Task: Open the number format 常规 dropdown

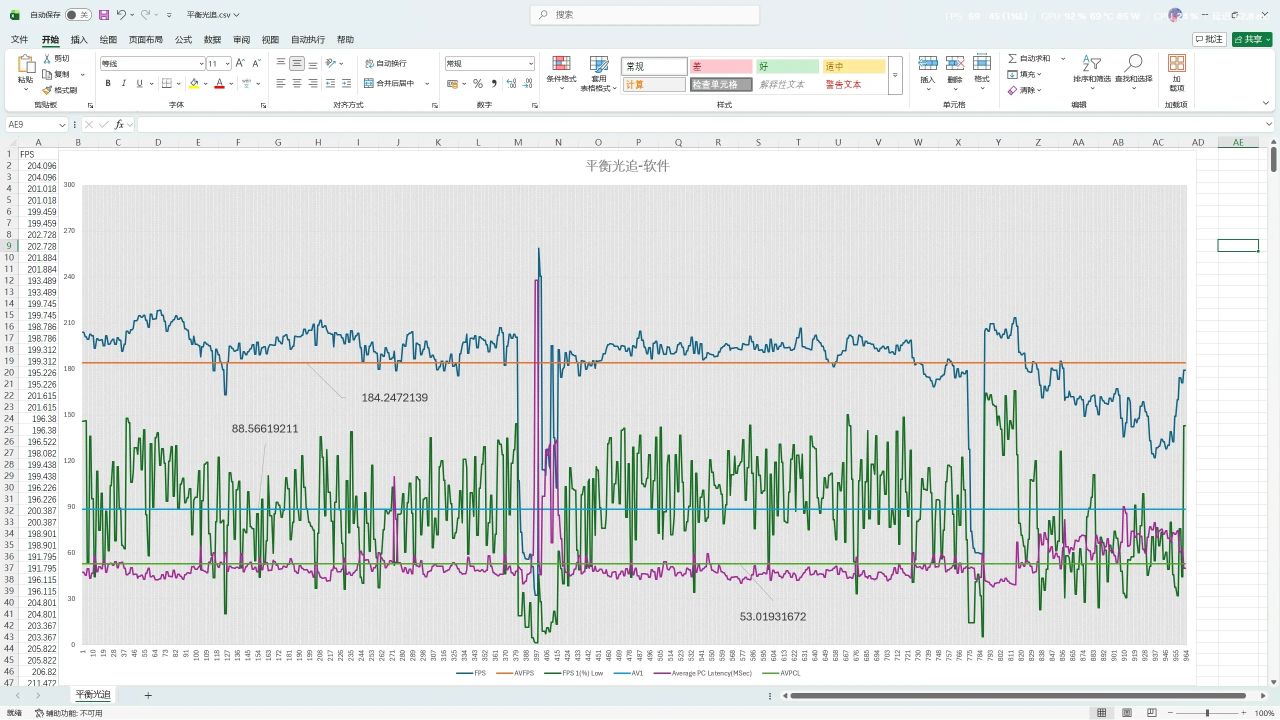Action: 530,63
